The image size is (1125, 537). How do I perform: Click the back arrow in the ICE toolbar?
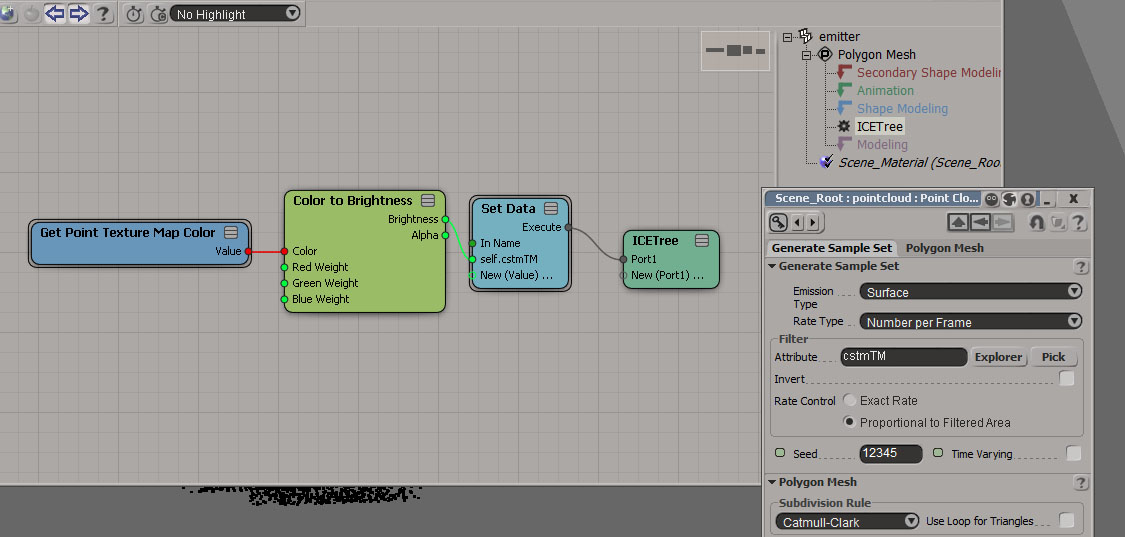[x=55, y=14]
